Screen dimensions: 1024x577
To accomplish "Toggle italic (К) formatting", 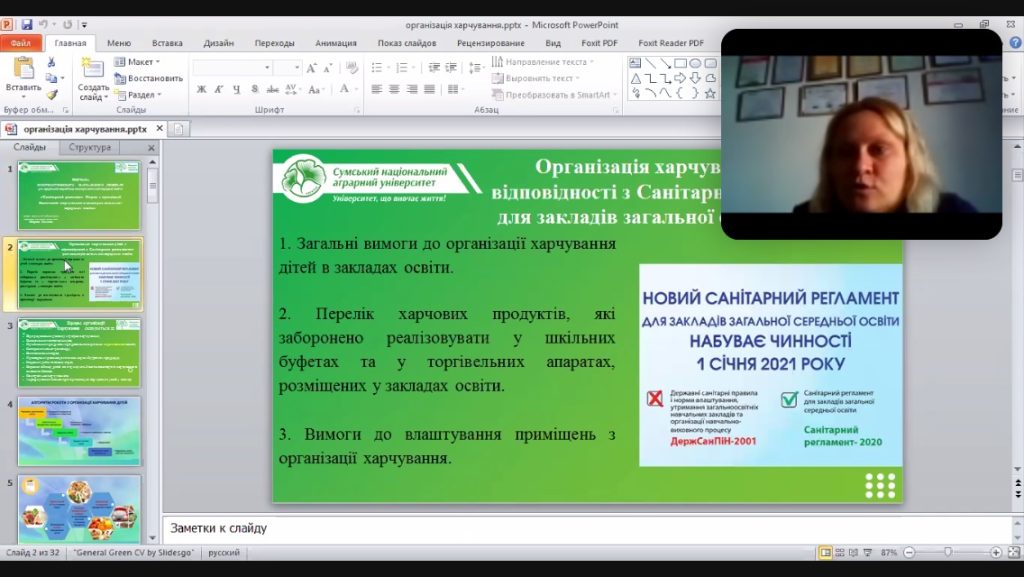I will 216,89.
